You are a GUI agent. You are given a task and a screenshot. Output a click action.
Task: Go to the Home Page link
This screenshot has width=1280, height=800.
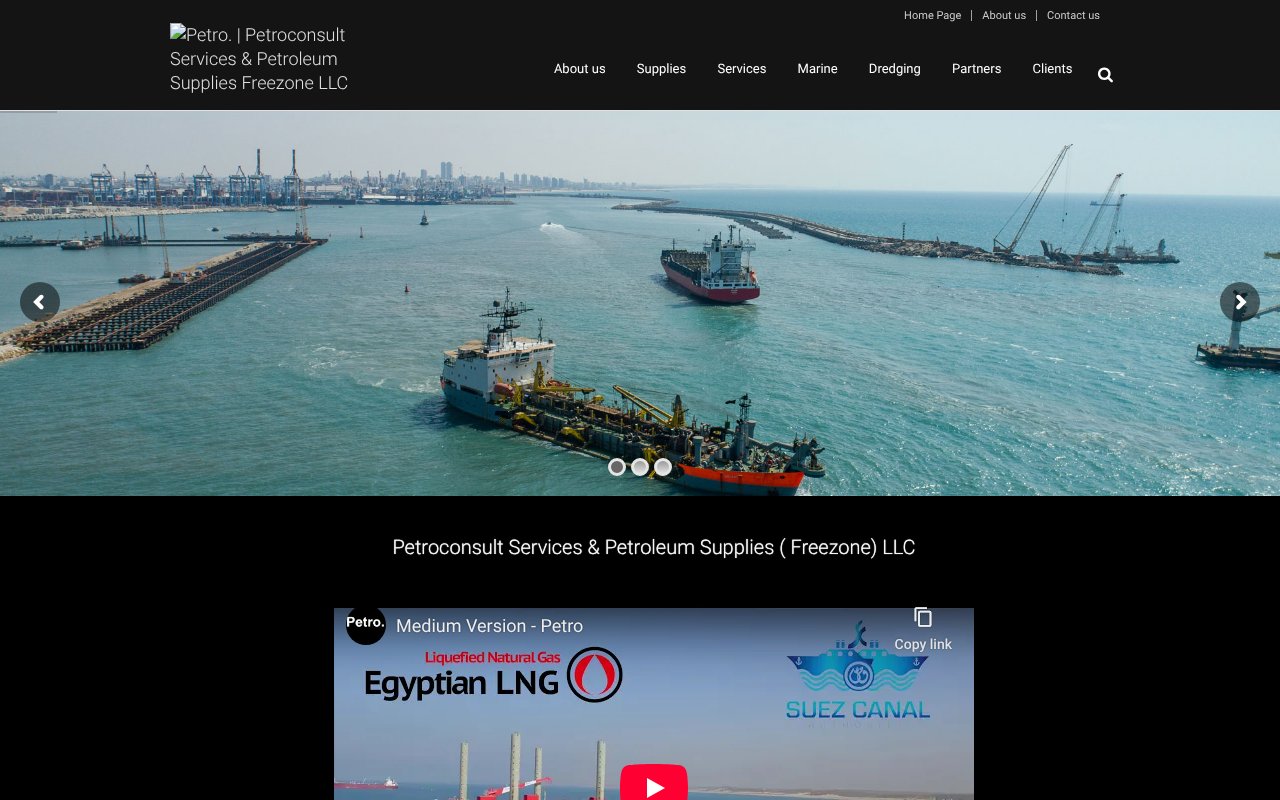pyautogui.click(x=932, y=15)
